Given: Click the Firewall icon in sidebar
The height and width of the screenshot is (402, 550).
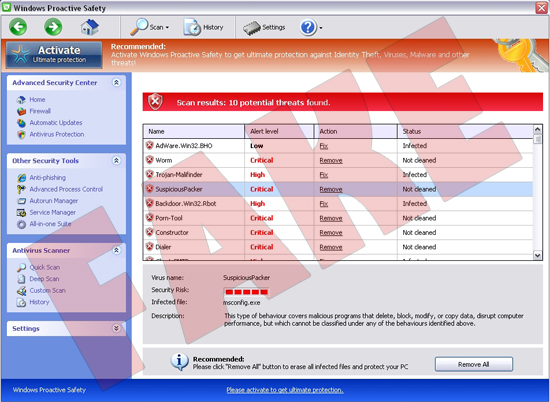Looking at the screenshot, I should pyautogui.click(x=21, y=112).
